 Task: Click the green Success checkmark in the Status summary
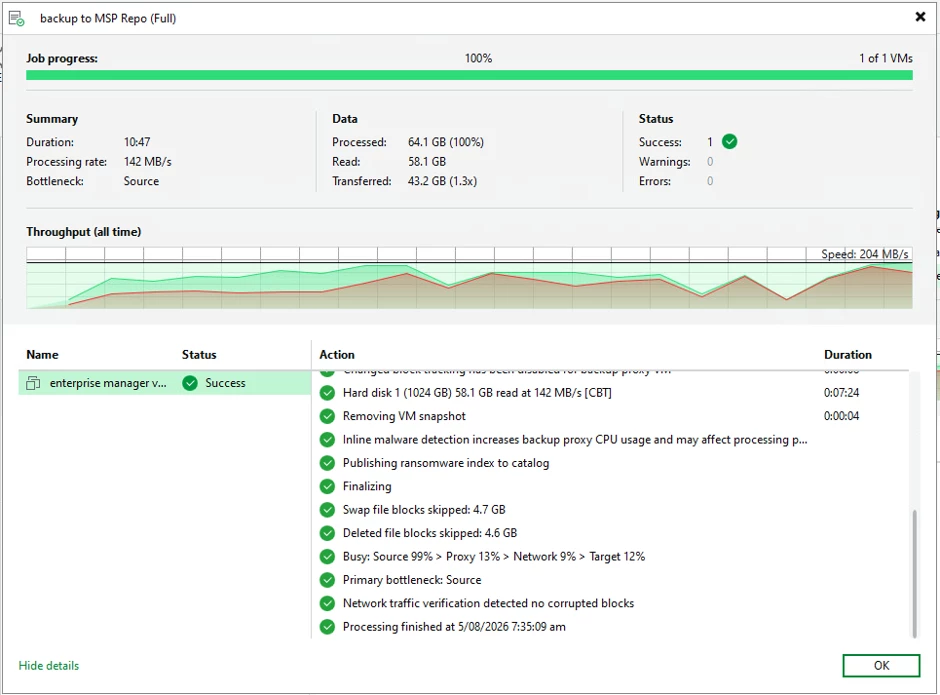[x=730, y=142]
